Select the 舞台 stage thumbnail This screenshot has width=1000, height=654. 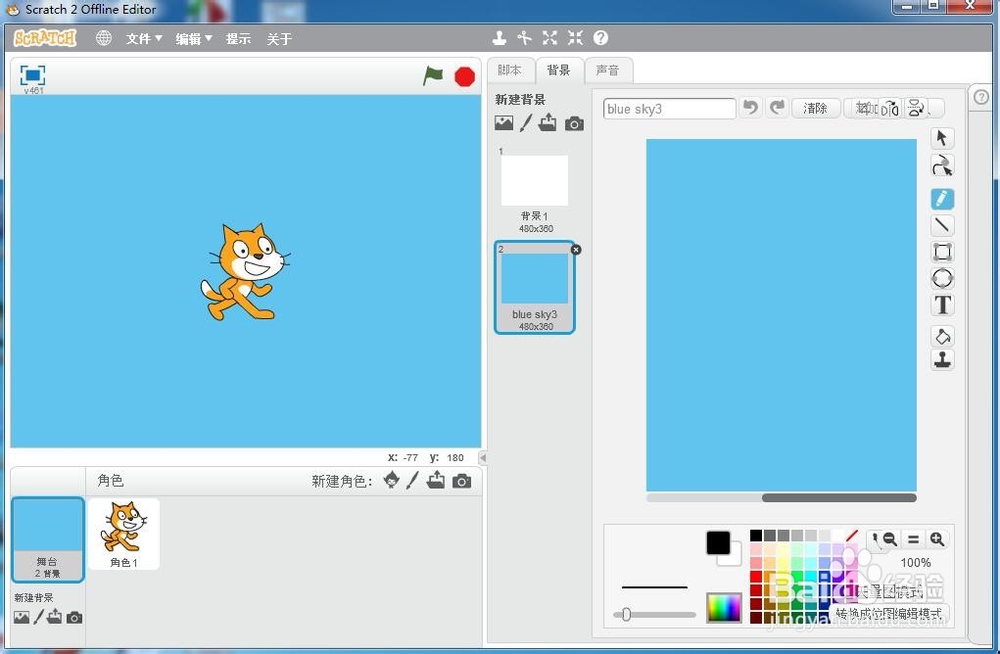[x=48, y=540]
